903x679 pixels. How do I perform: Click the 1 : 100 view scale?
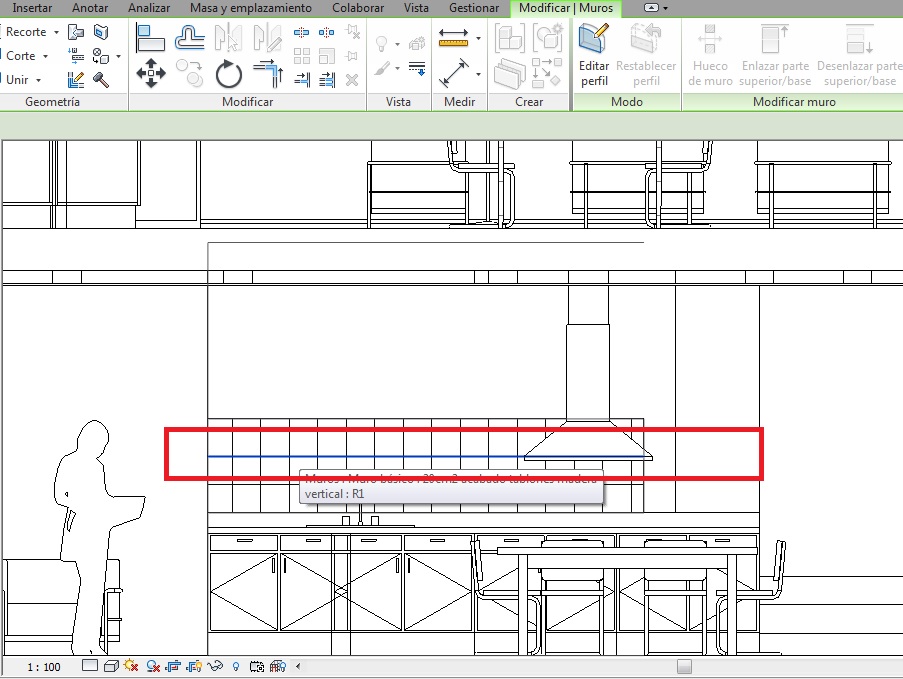43,666
